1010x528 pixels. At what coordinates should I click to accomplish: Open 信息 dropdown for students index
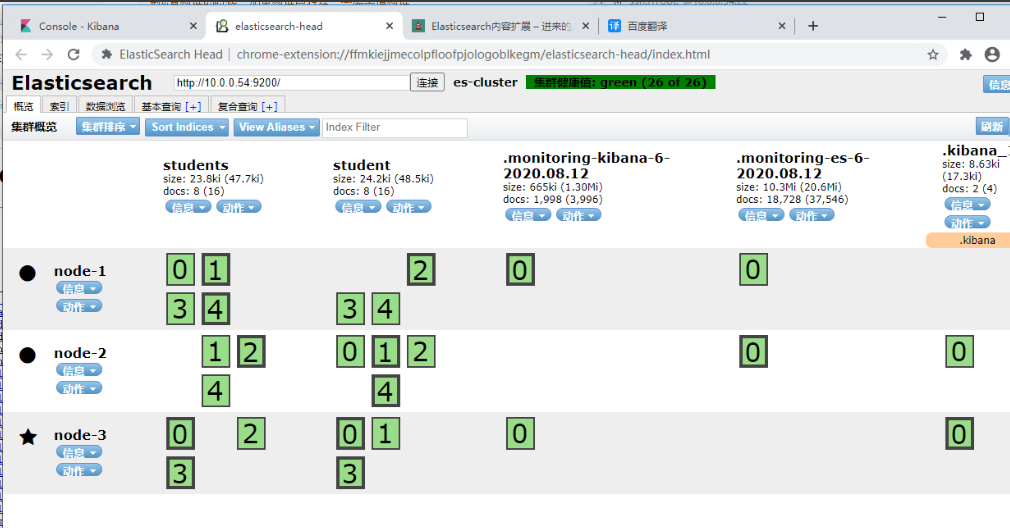[x=188, y=207]
